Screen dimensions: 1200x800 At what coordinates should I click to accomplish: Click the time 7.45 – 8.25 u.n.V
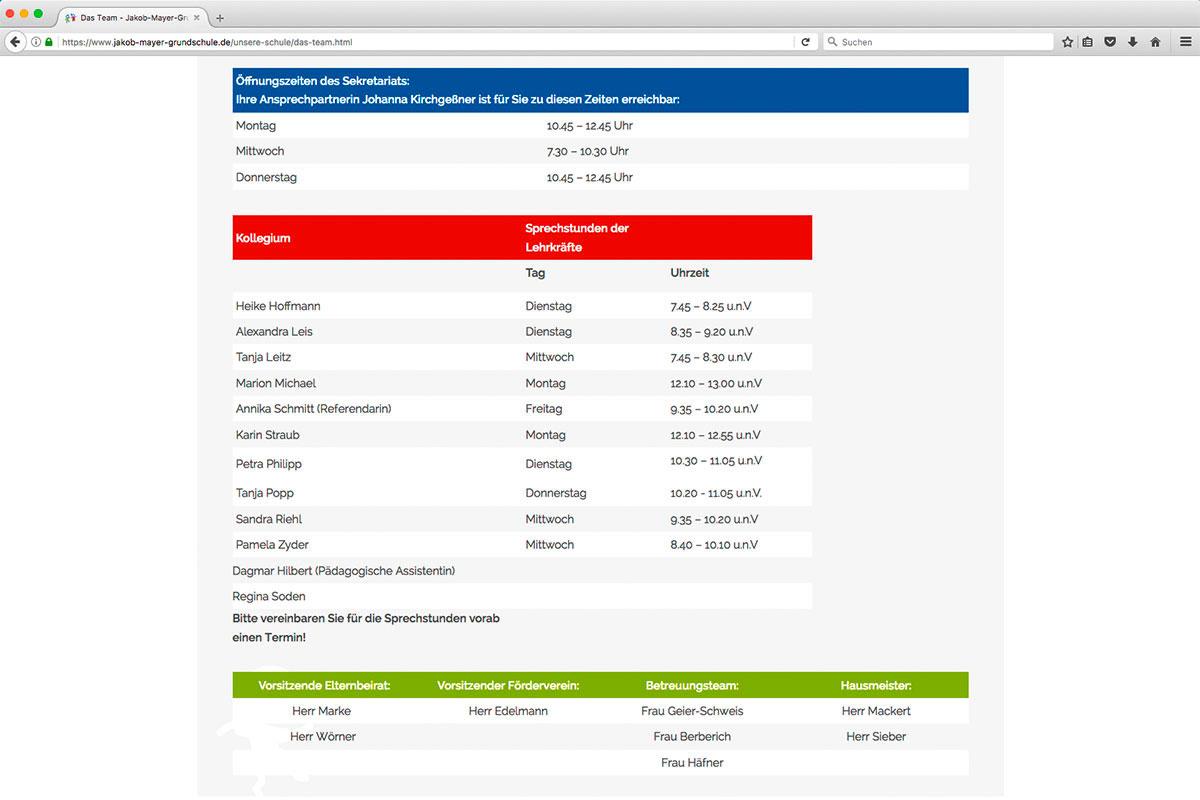(x=712, y=306)
